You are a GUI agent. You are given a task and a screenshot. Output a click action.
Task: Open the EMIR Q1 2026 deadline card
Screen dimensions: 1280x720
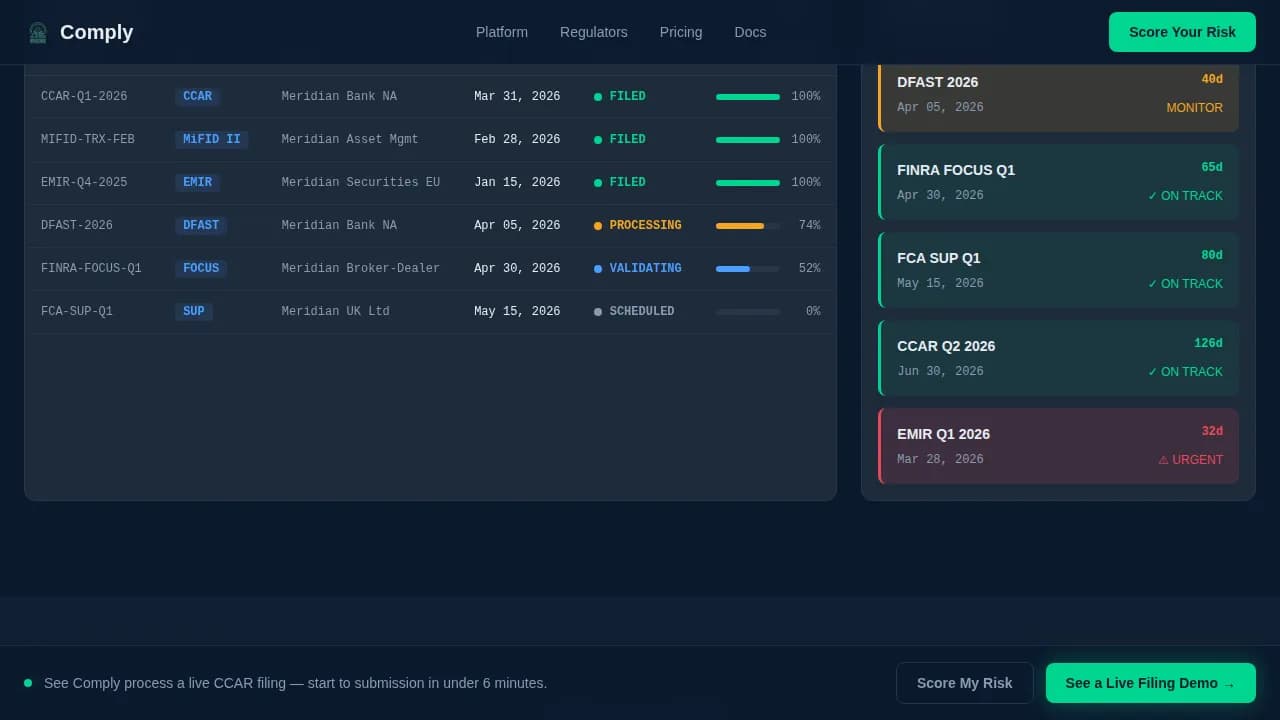1058,446
